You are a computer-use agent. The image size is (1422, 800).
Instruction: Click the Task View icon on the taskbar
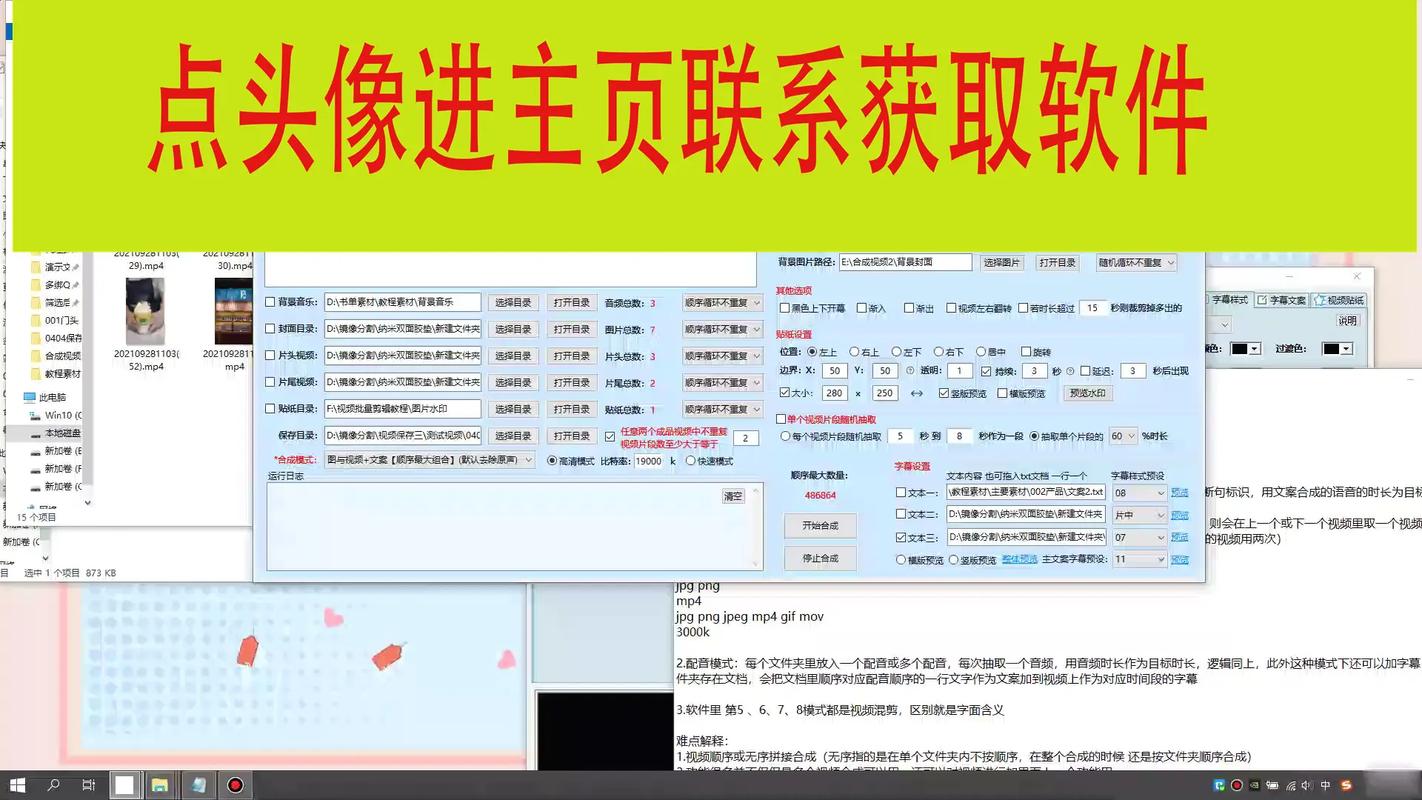click(x=89, y=786)
